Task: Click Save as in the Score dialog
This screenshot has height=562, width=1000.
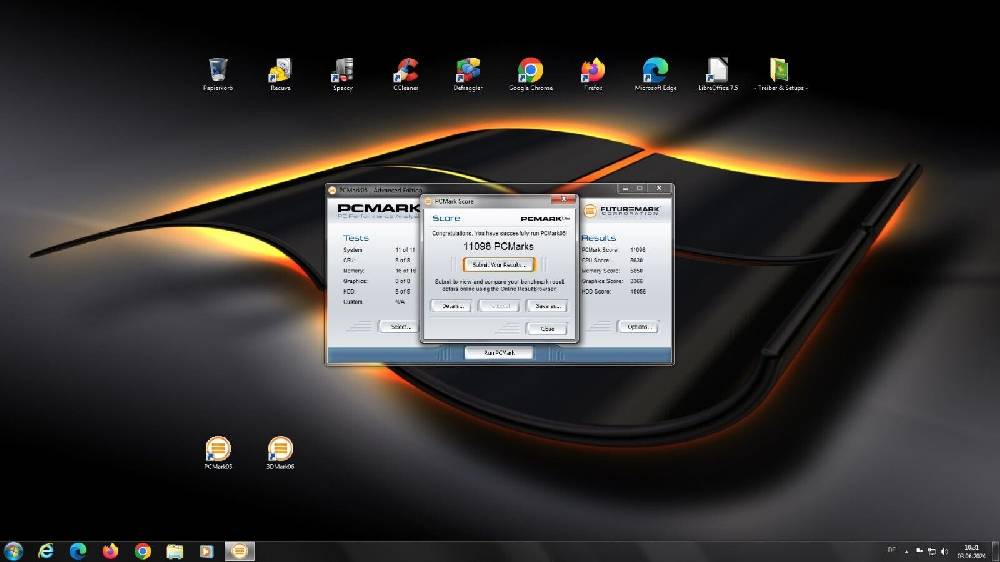Action: click(547, 306)
